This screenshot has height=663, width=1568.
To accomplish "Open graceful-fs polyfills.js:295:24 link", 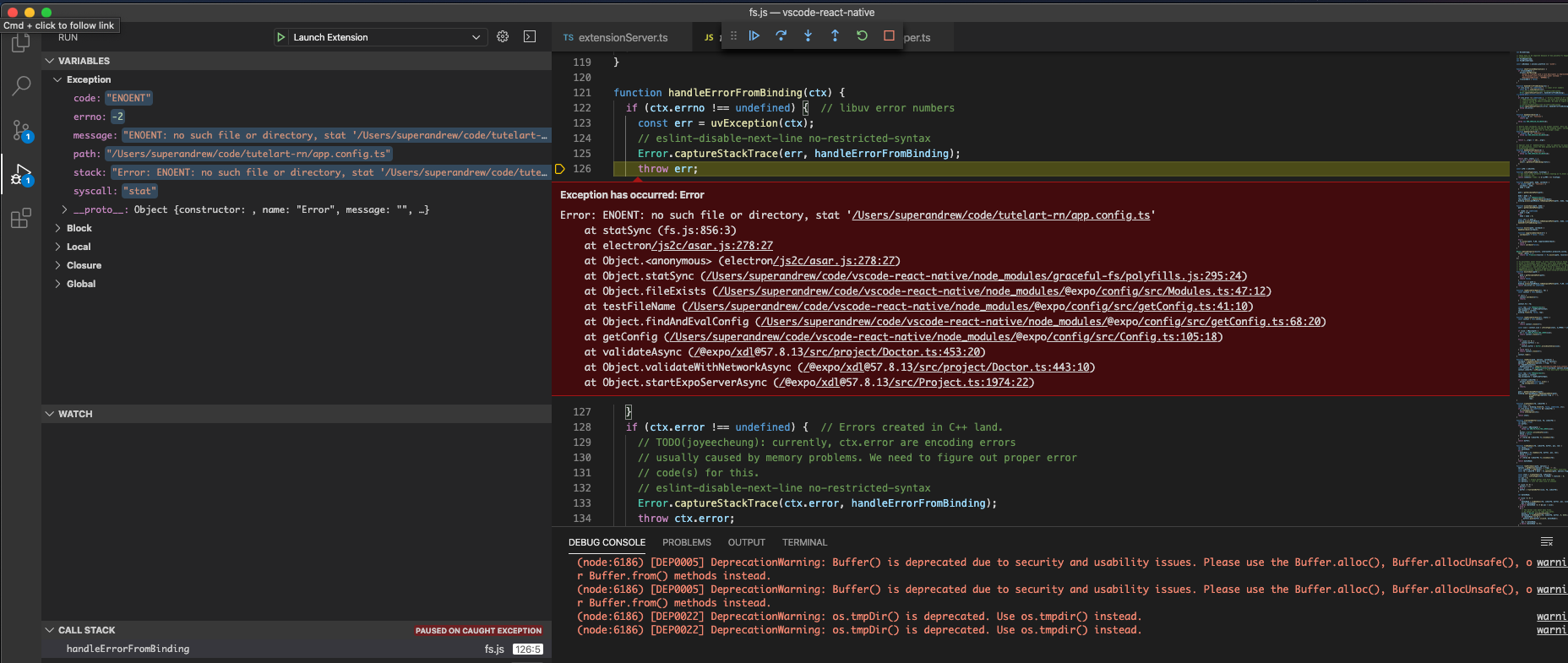I will (x=974, y=276).
